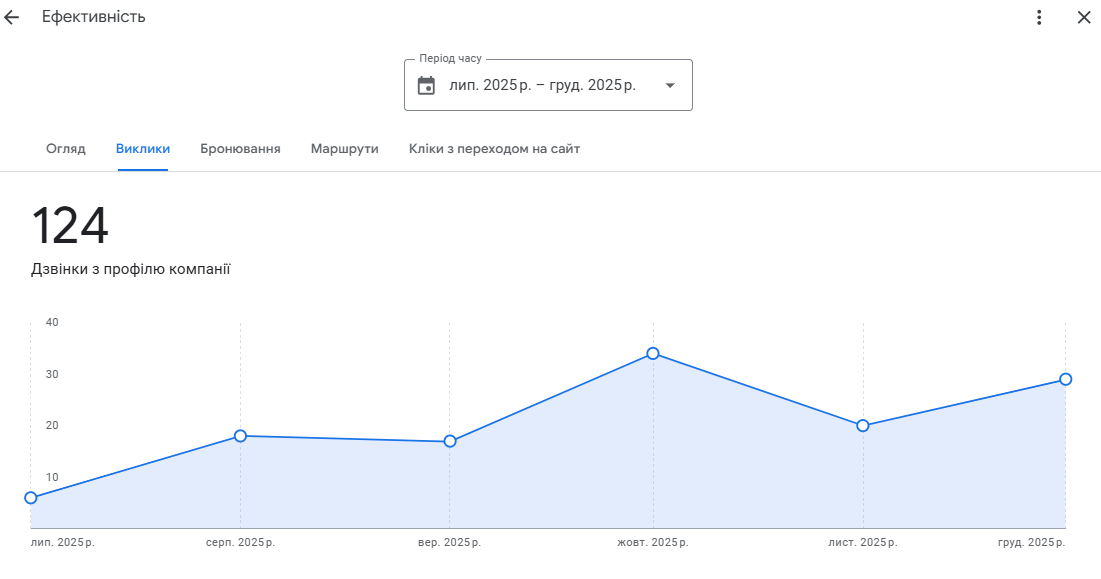Screen dimensions: 1101x579
Task: Click the лист. 2025 chart point
Action: [x=863, y=426]
